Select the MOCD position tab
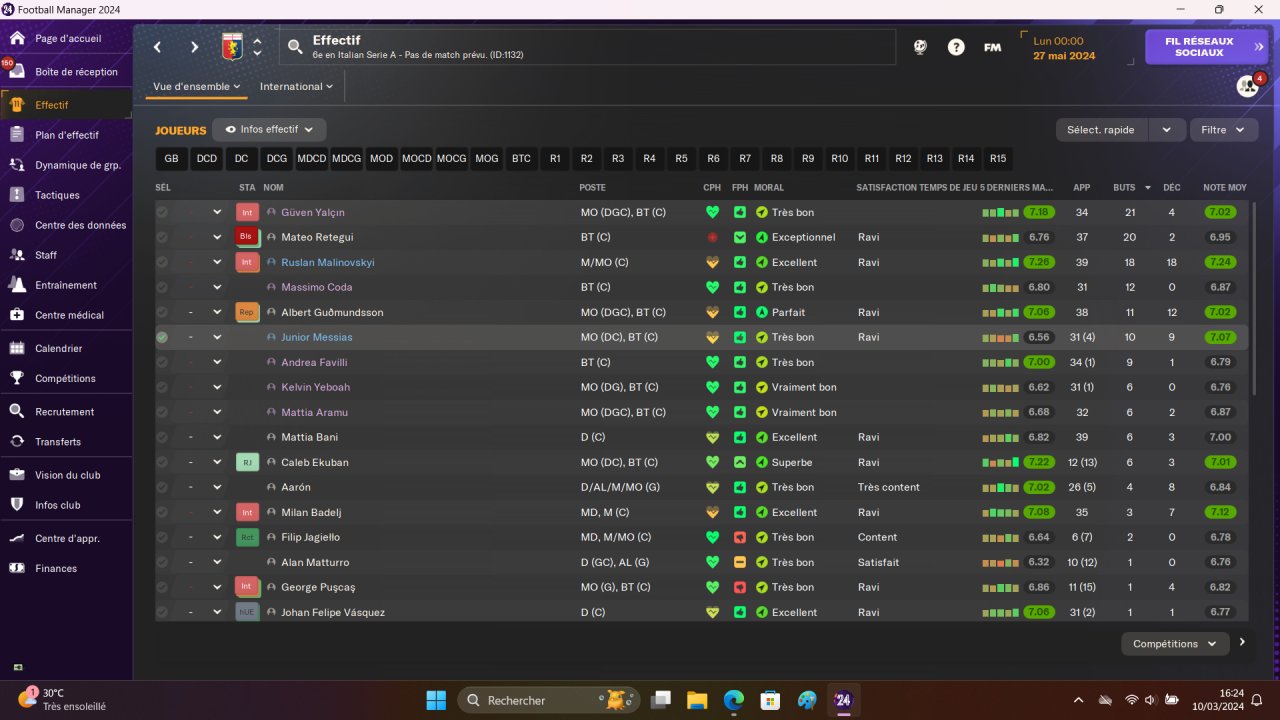1280x720 pixels. coord(416,159)
